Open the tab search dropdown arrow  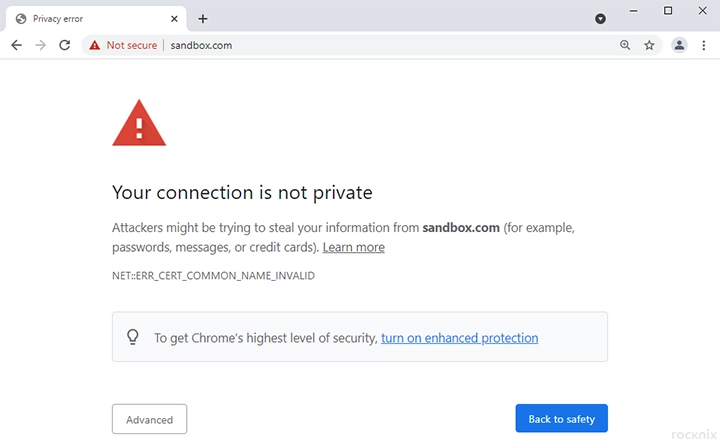coord(600,19)
